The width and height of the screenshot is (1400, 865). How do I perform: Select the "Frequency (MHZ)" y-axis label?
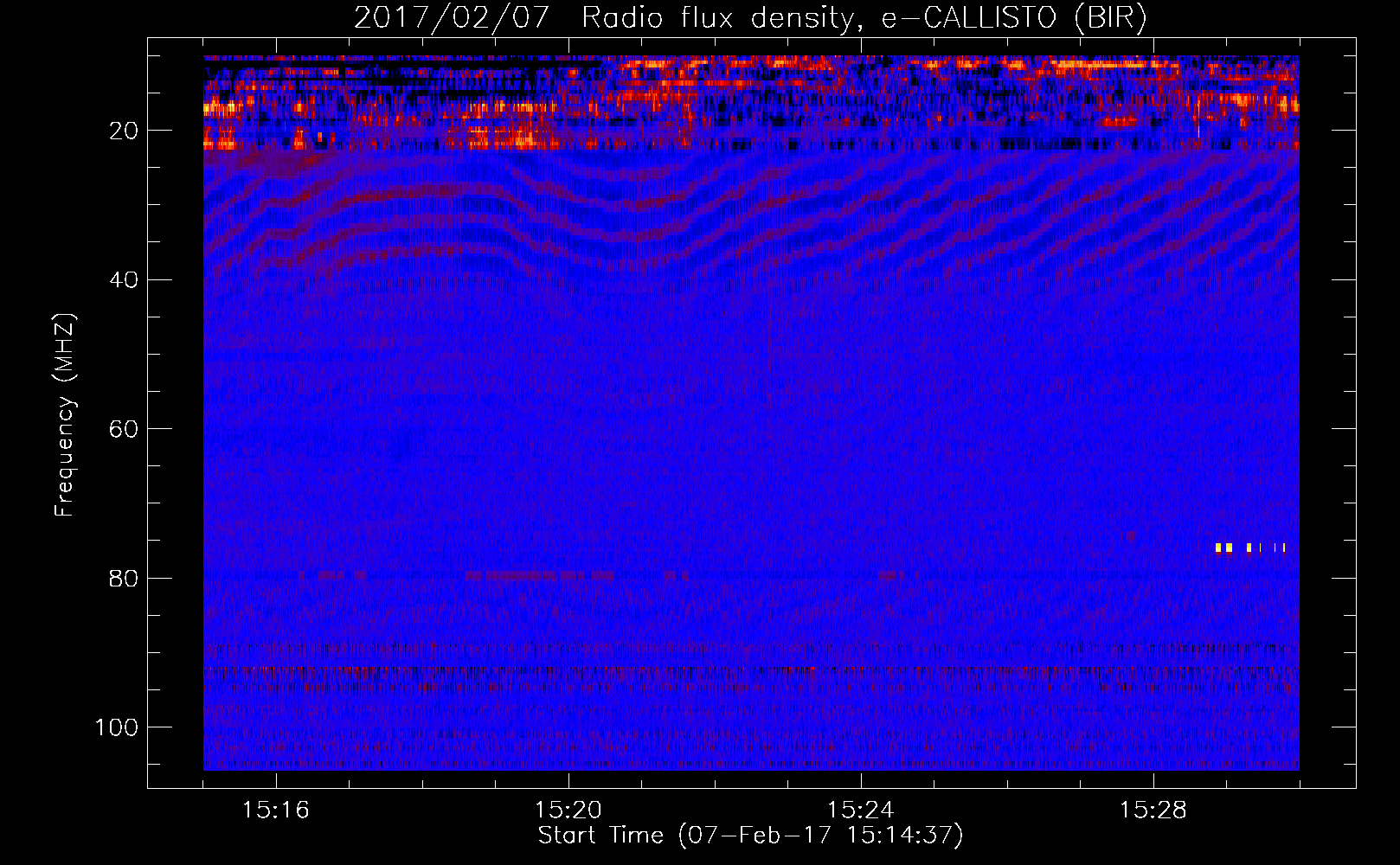(x=65, y=415)
